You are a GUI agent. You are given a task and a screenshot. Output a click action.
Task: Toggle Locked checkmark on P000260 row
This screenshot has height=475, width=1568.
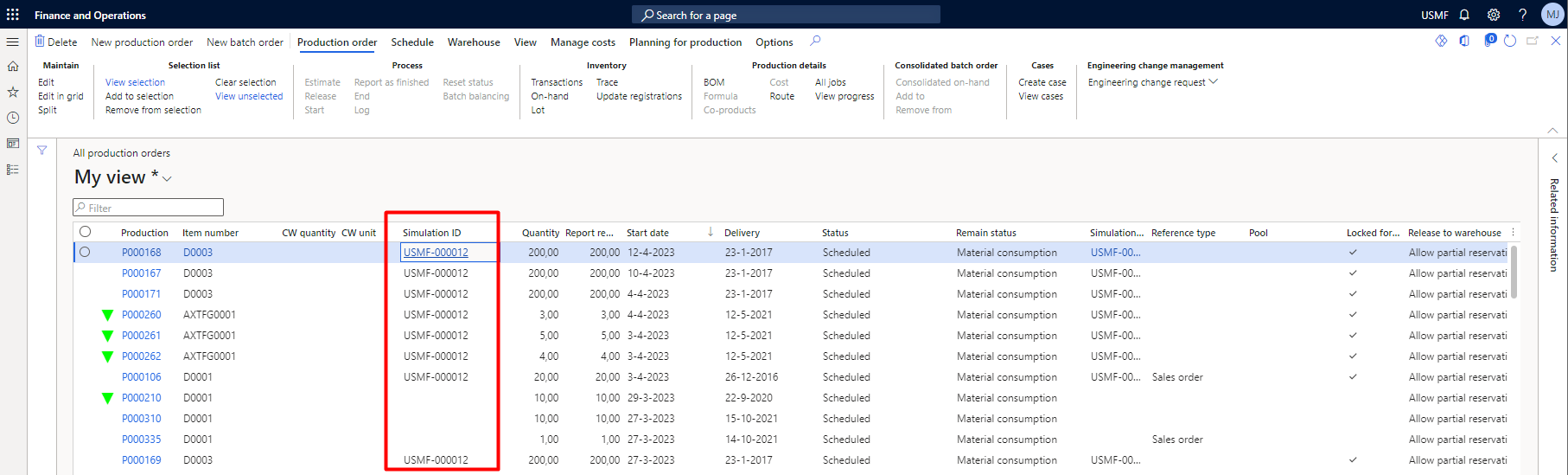pyautogui.click(x=1353, y=315)
